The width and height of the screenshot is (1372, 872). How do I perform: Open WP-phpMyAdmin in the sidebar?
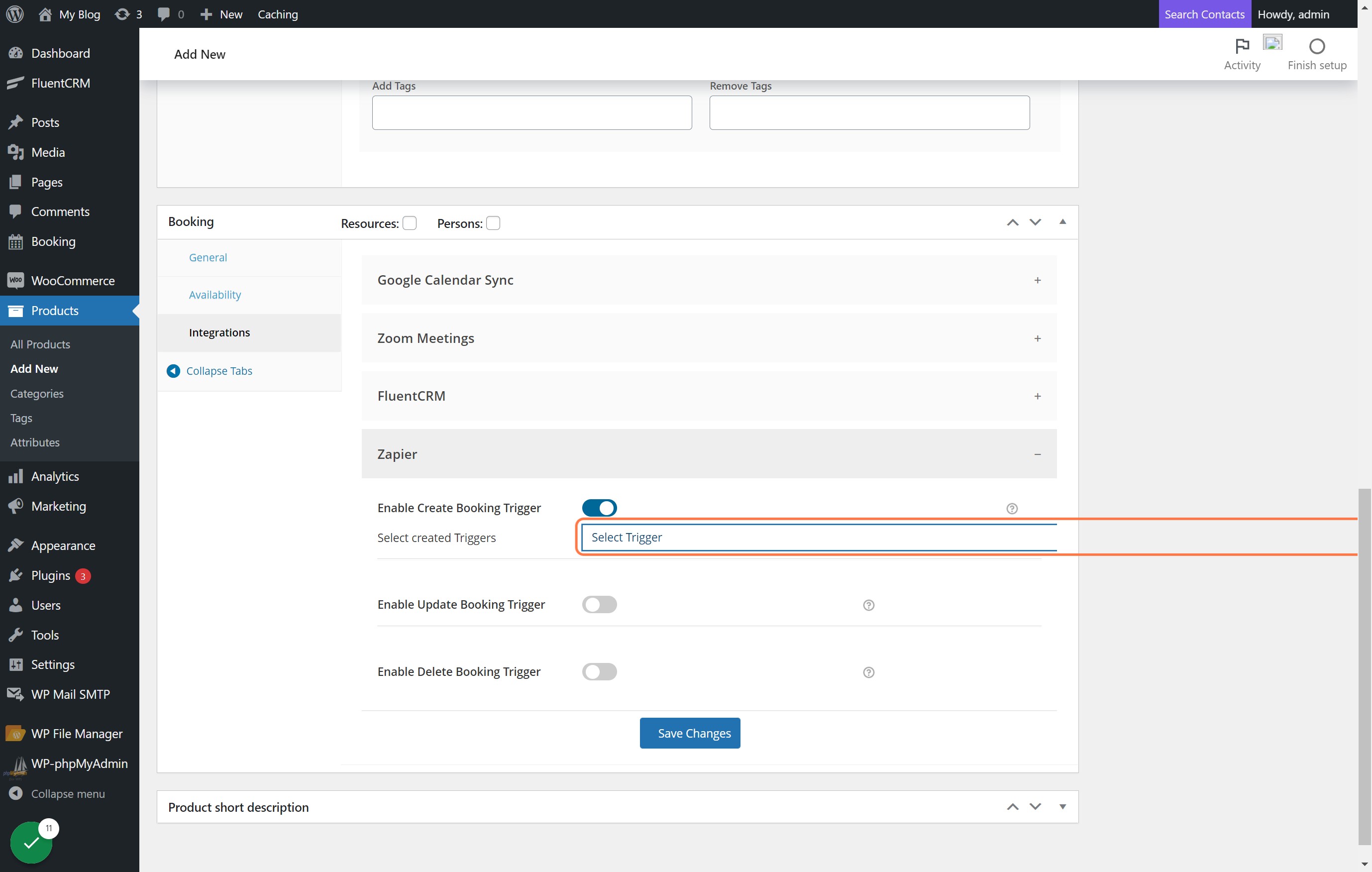70,763
